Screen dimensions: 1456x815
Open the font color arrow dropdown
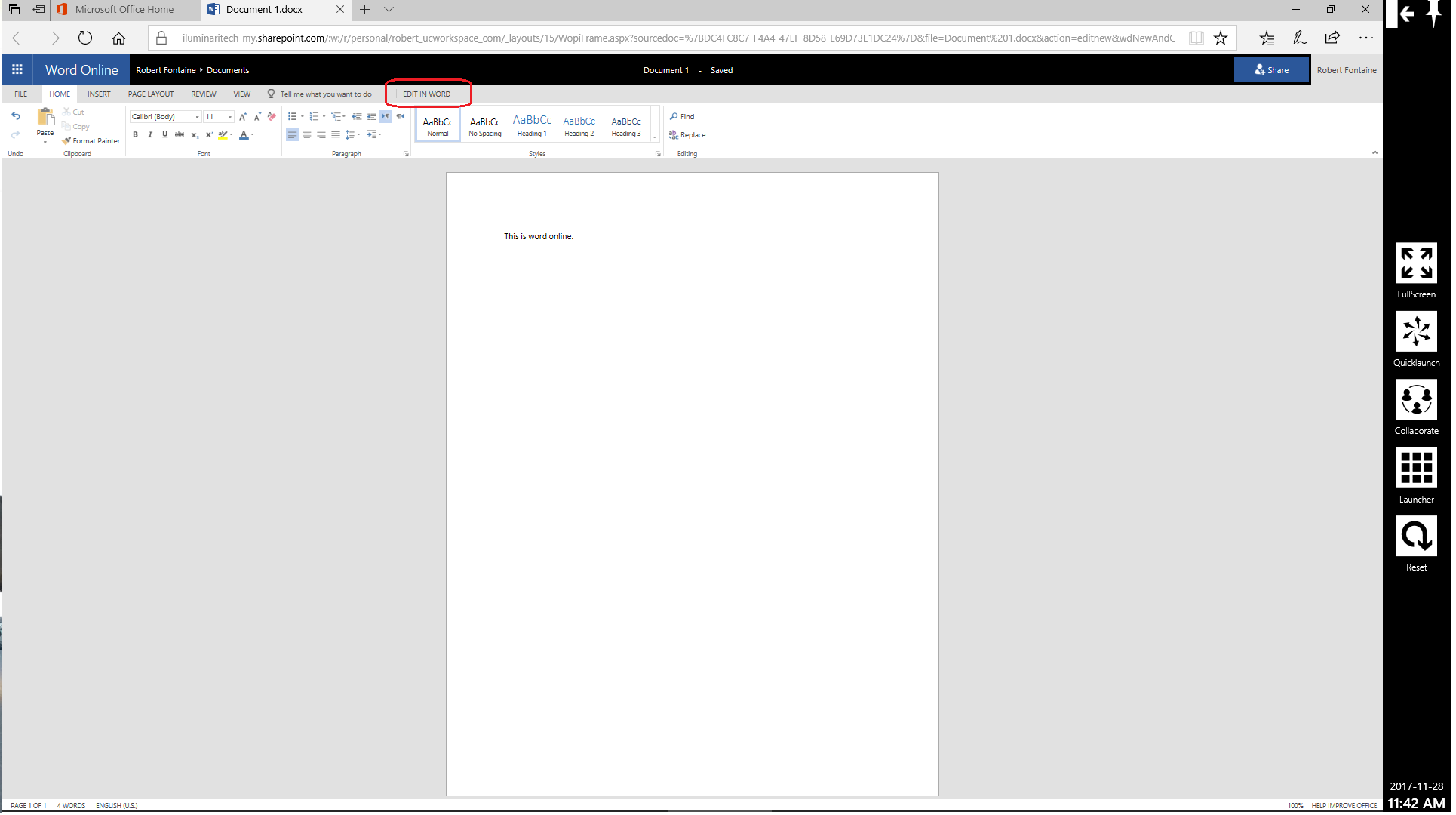[252, 135]
